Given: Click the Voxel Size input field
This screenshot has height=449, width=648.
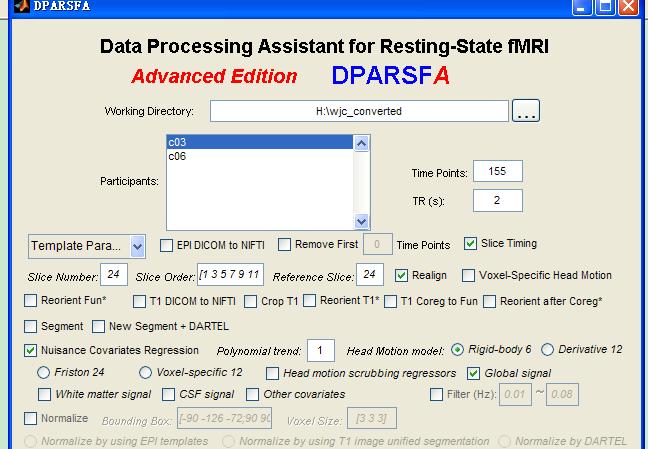Looking at the screenshot, I should point(372,418).
